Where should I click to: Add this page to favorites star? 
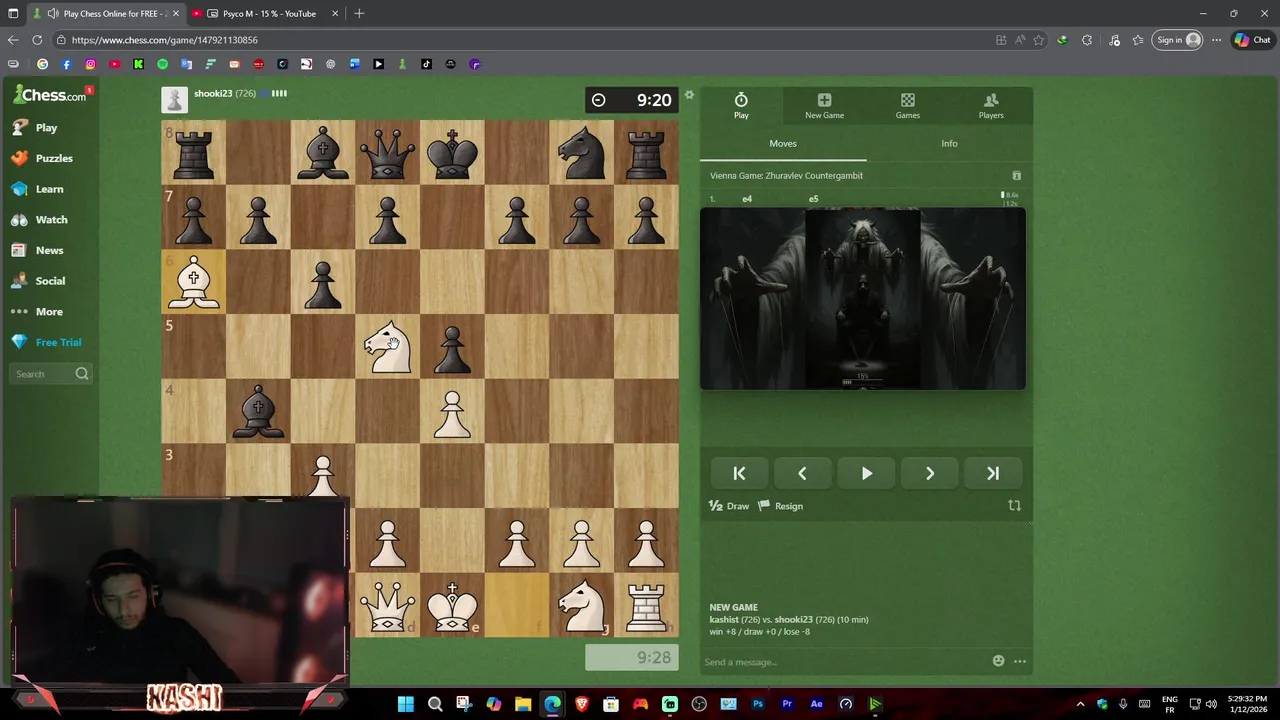(x=1038, y=40)
